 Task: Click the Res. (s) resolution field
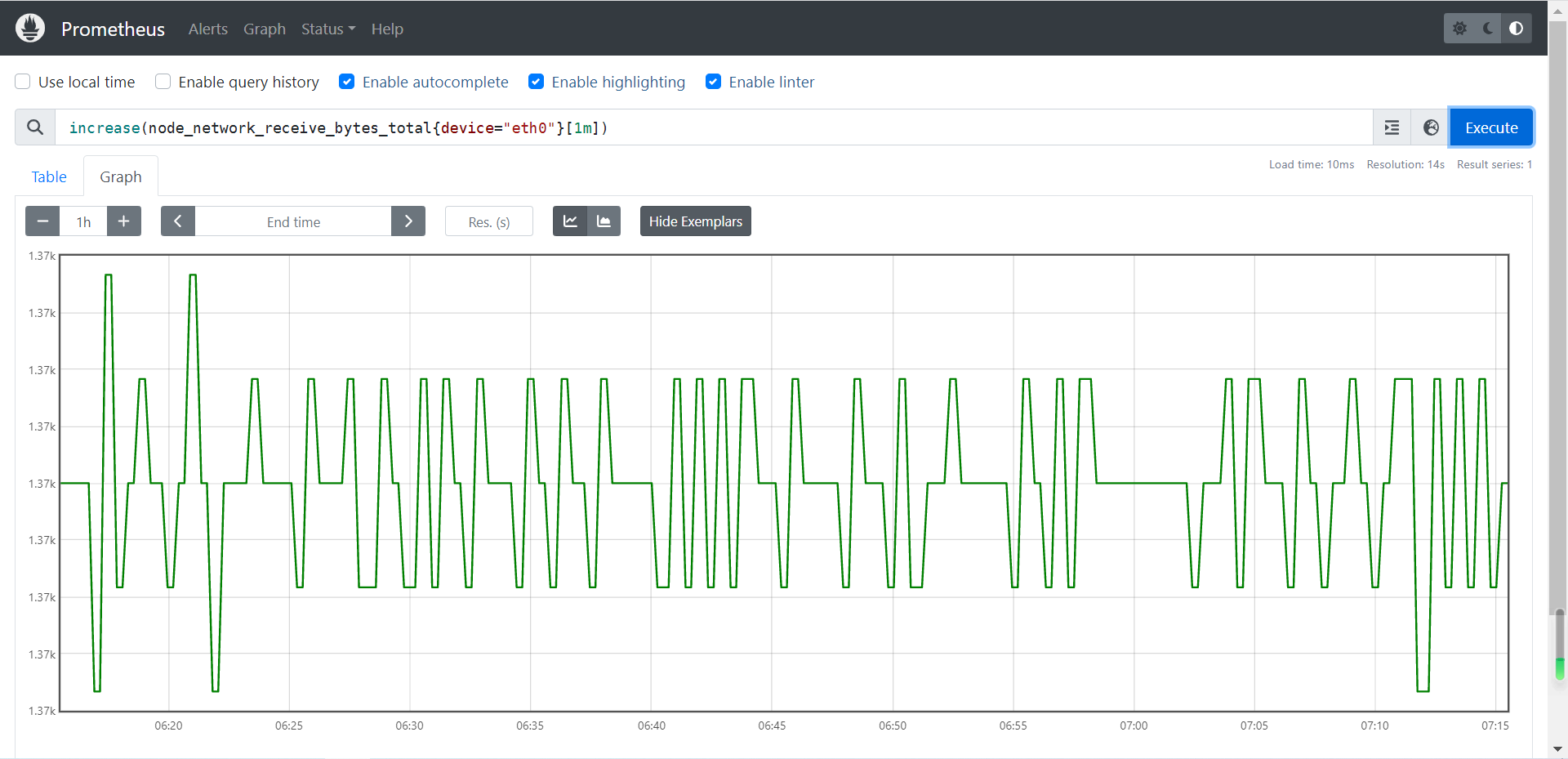(x=489, y=221)
